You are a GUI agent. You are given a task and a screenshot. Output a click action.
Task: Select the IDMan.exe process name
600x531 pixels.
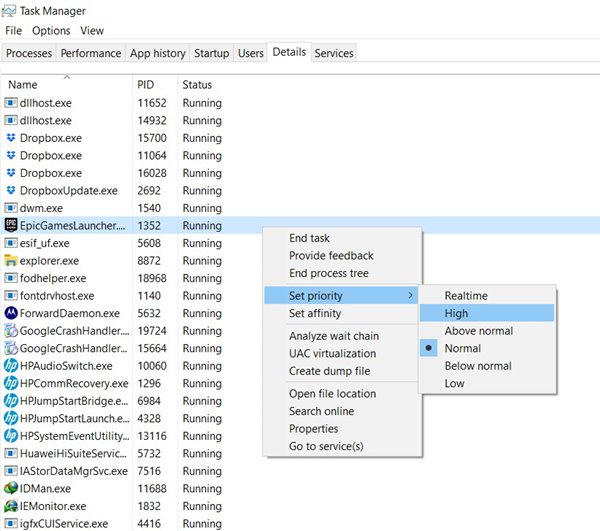[x=45, y=489]
